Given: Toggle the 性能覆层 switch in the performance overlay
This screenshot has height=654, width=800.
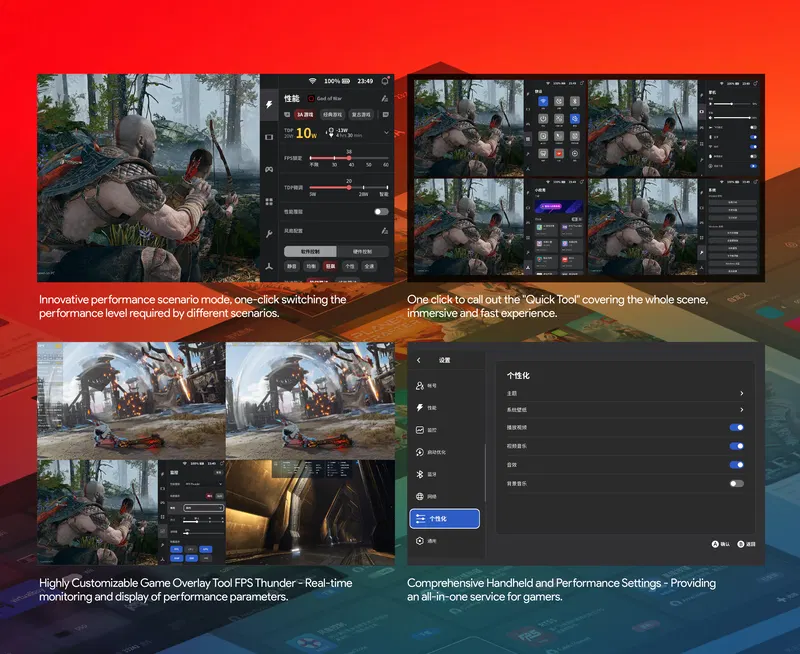Looking at the screenshot, I should click(381, 212).
